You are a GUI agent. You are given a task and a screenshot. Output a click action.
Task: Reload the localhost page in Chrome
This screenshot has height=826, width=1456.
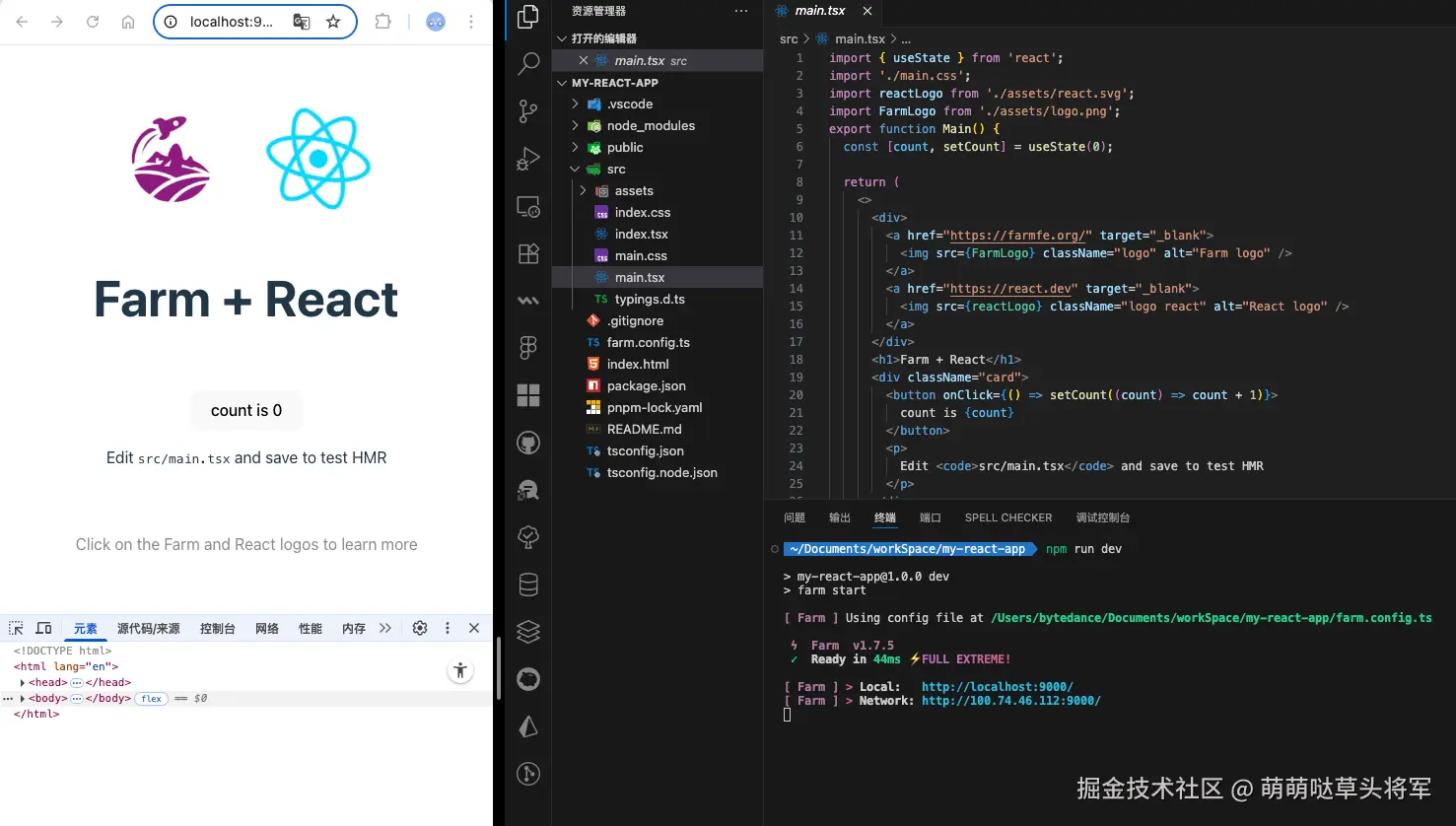[x=93, y=22]
